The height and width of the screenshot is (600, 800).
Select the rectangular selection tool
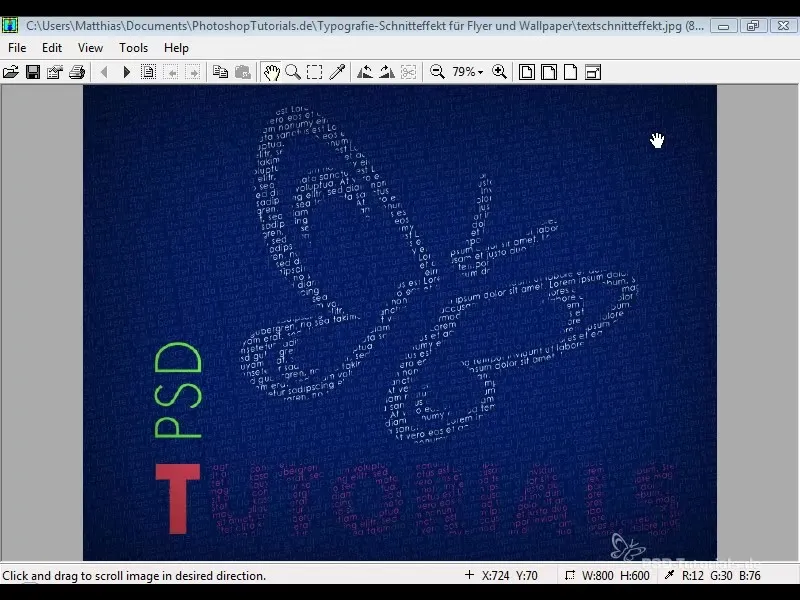coord(315,72)
